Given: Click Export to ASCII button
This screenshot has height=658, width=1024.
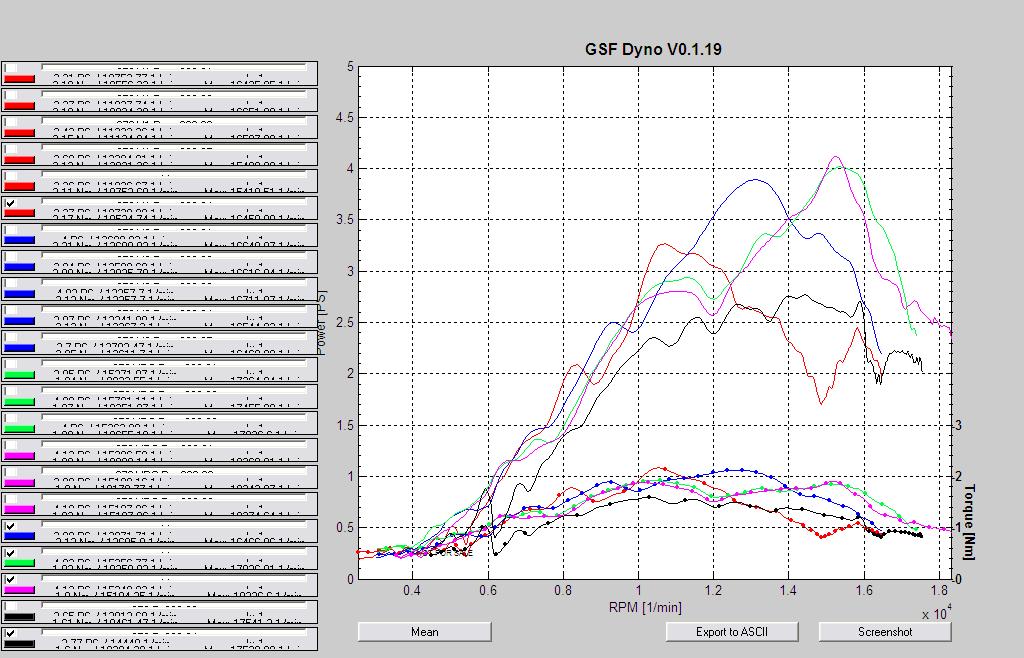Looking at the screenshot, I should coord(731,631).
